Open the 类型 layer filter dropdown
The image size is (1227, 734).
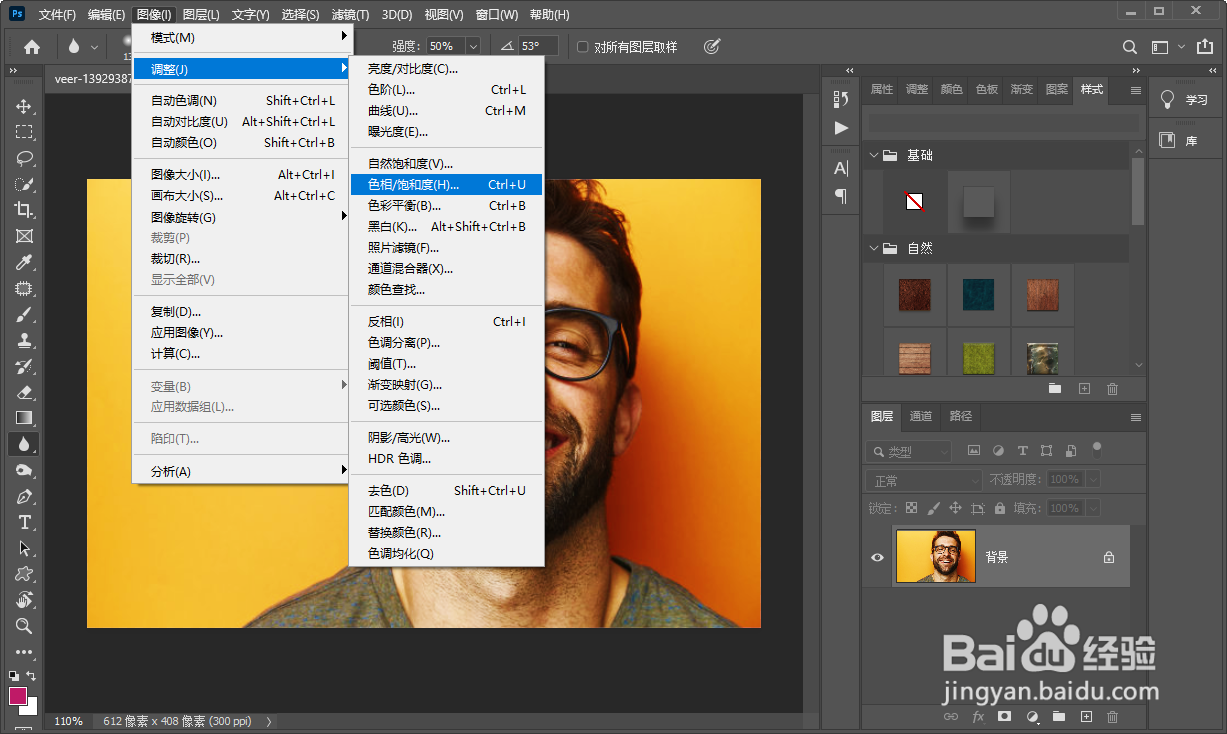click(x=909, y=451)
